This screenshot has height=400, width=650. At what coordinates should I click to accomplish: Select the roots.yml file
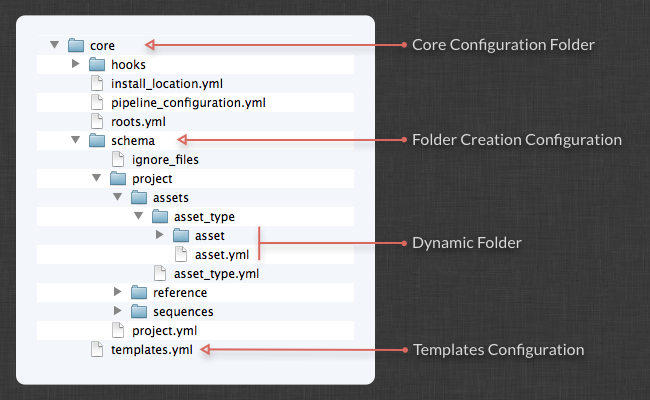tap(138, 121)
